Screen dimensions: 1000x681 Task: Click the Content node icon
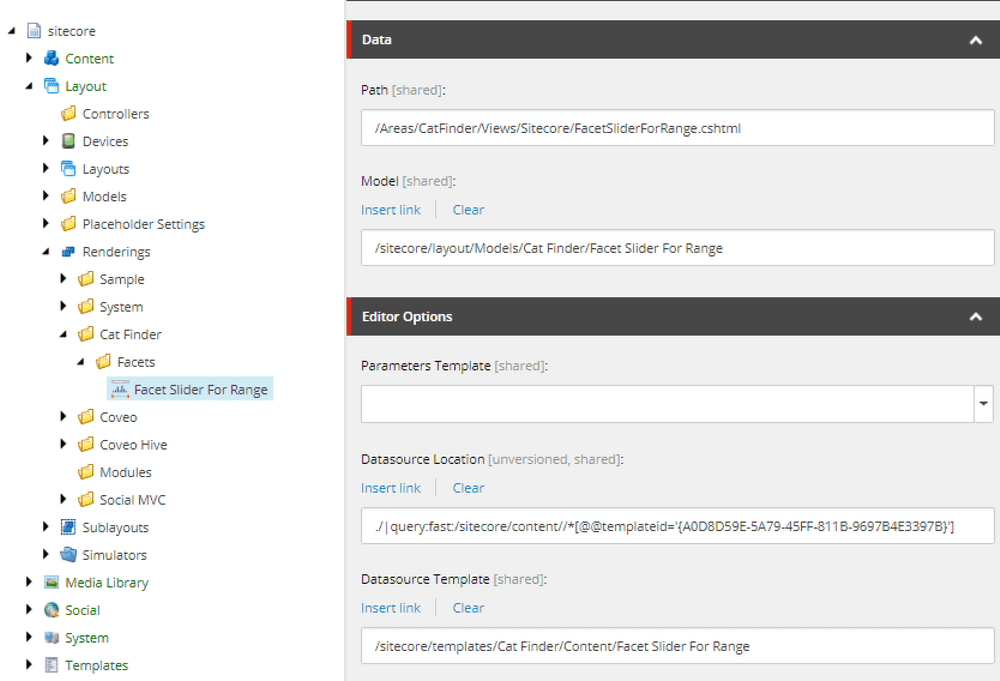click(52, 58)
